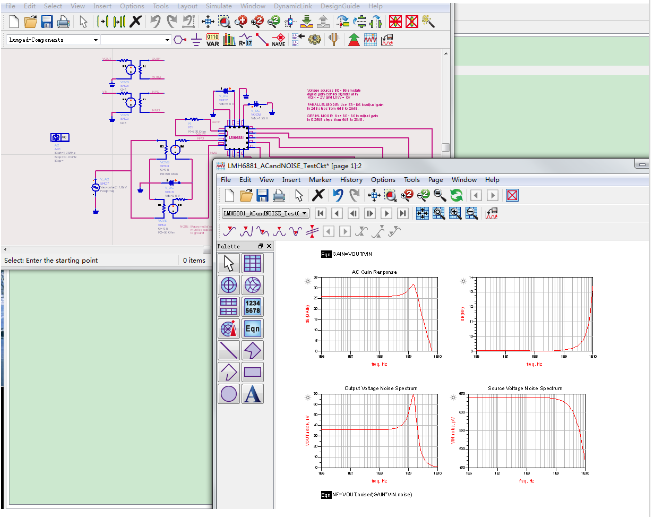Go to first page button
Image resolution: width=651 pixels, height=517 pixels.
(321, 213)
